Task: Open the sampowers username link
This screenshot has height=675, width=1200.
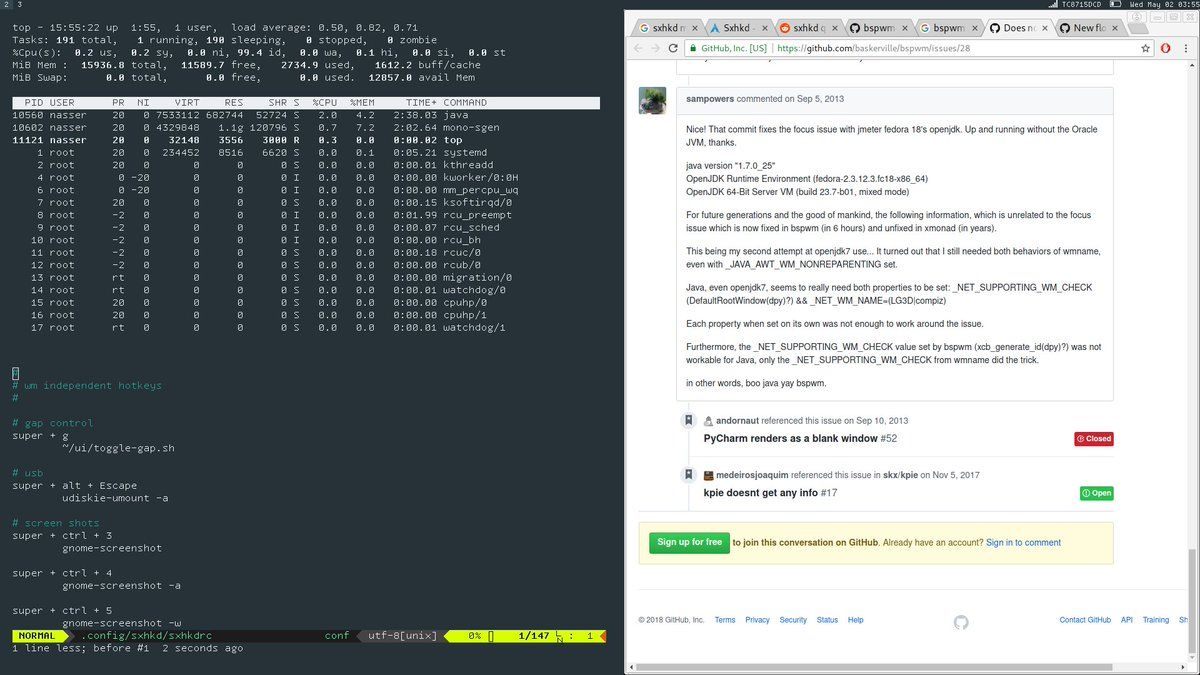Action: pos(710,99)
